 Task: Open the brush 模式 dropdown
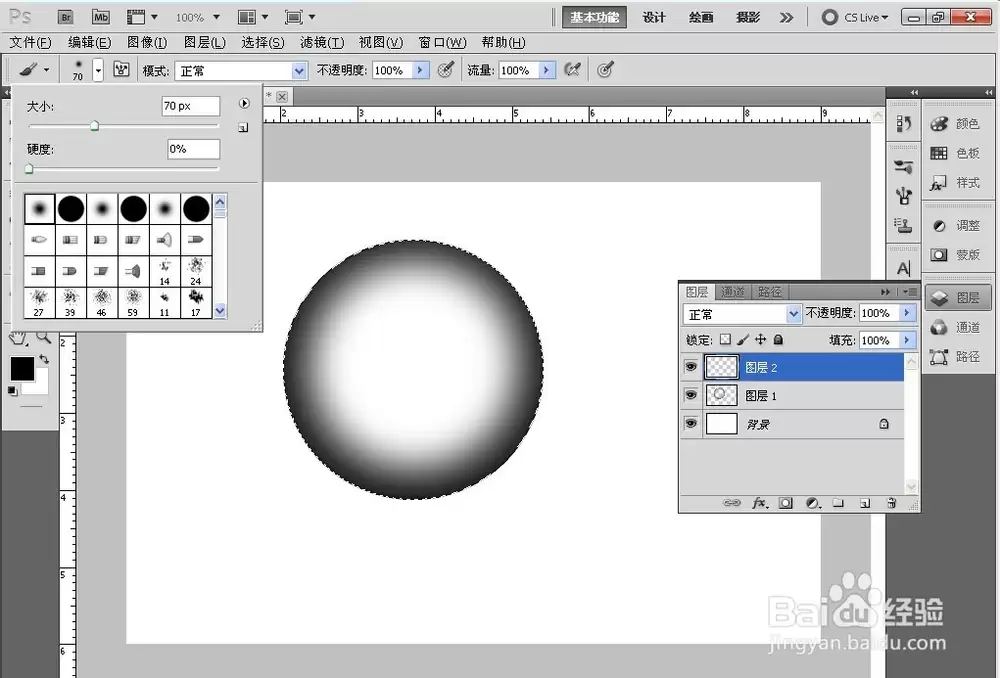241,71
